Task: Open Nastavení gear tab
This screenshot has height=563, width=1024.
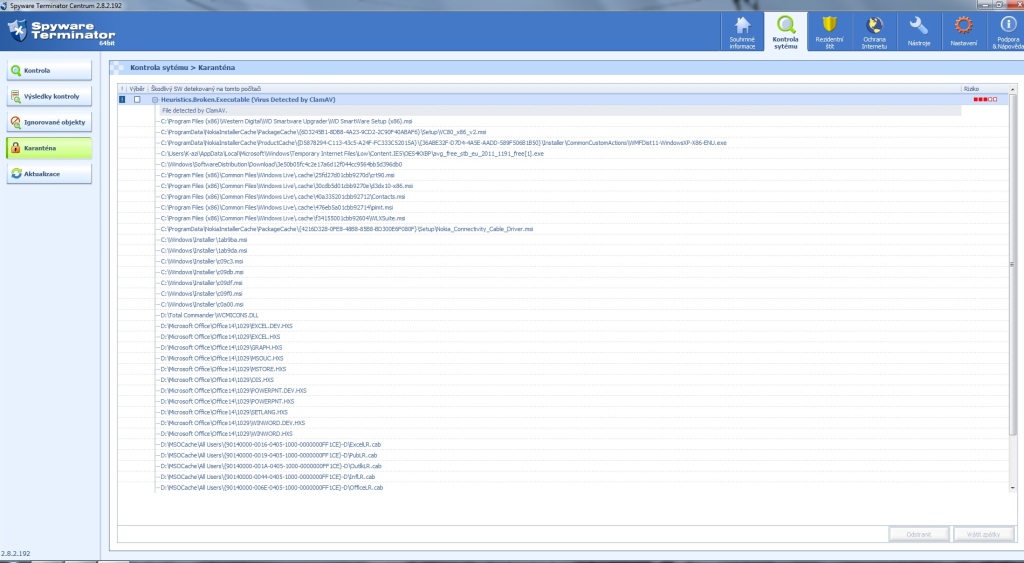Action: pos(963,32)
